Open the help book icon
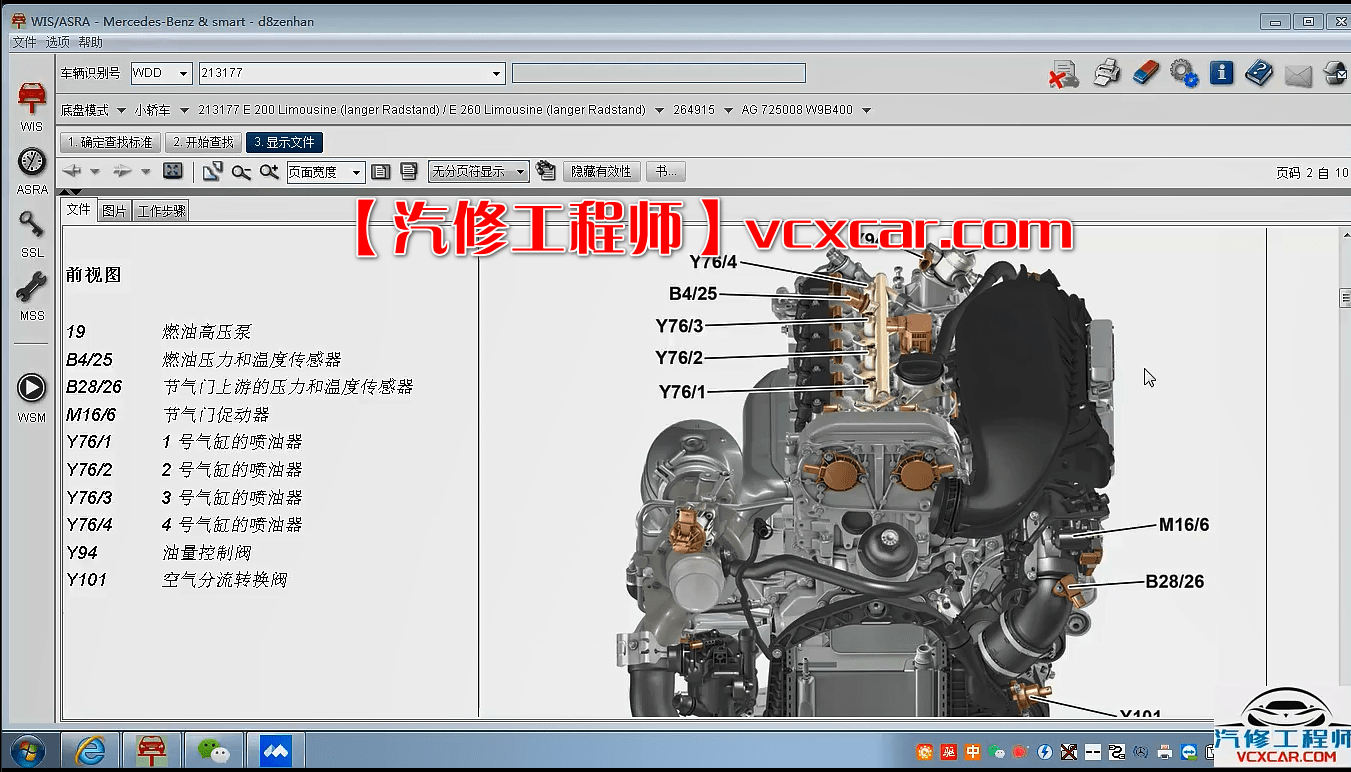Image resolution: width=1351 pixels, height=772 pixels. click(x=1259, y=73)
